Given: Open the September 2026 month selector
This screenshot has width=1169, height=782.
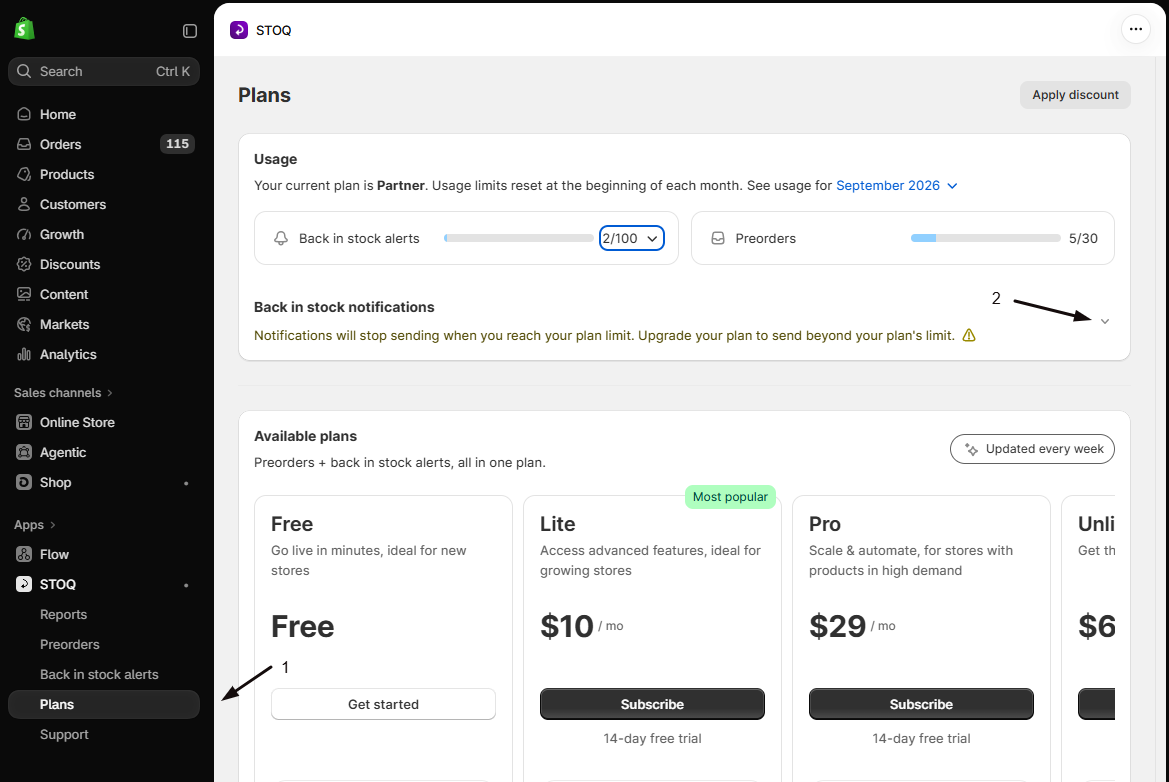Looking at the screenshot, I should (896, 186).
